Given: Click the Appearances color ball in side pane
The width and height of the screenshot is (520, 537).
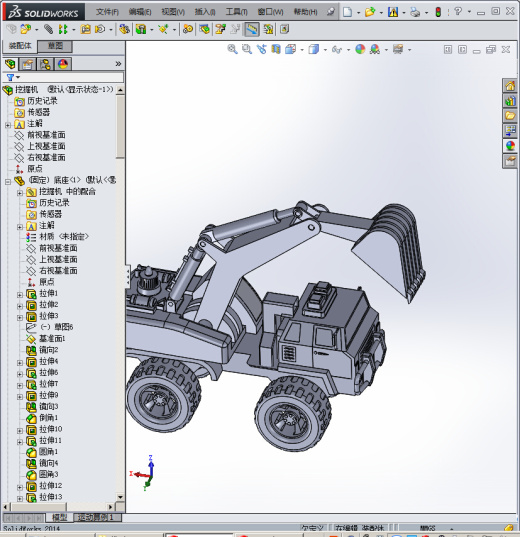Looking at the screenshot, I should pyautogui.click(x=510, y=146).
